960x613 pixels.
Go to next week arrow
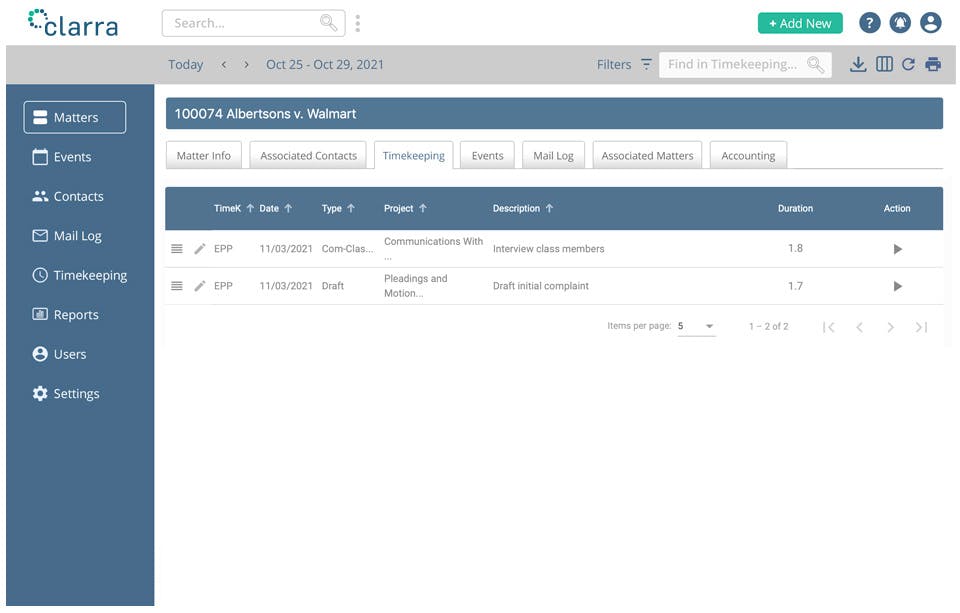point(246,64)
